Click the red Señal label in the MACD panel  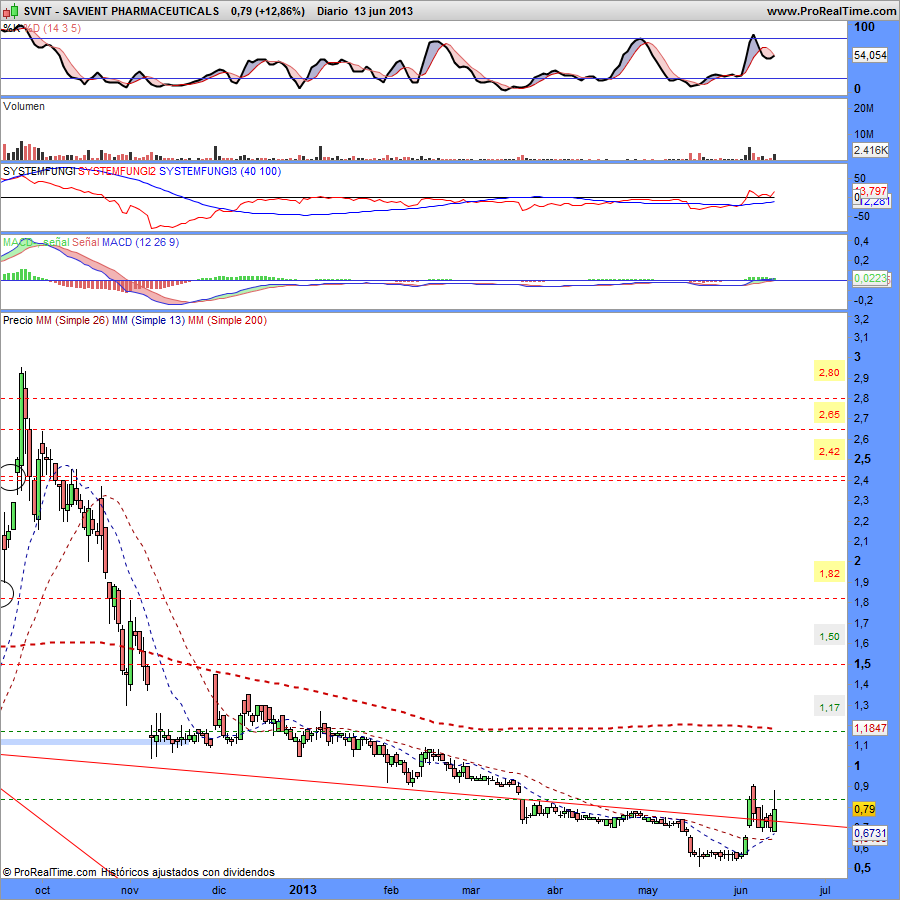86,242
